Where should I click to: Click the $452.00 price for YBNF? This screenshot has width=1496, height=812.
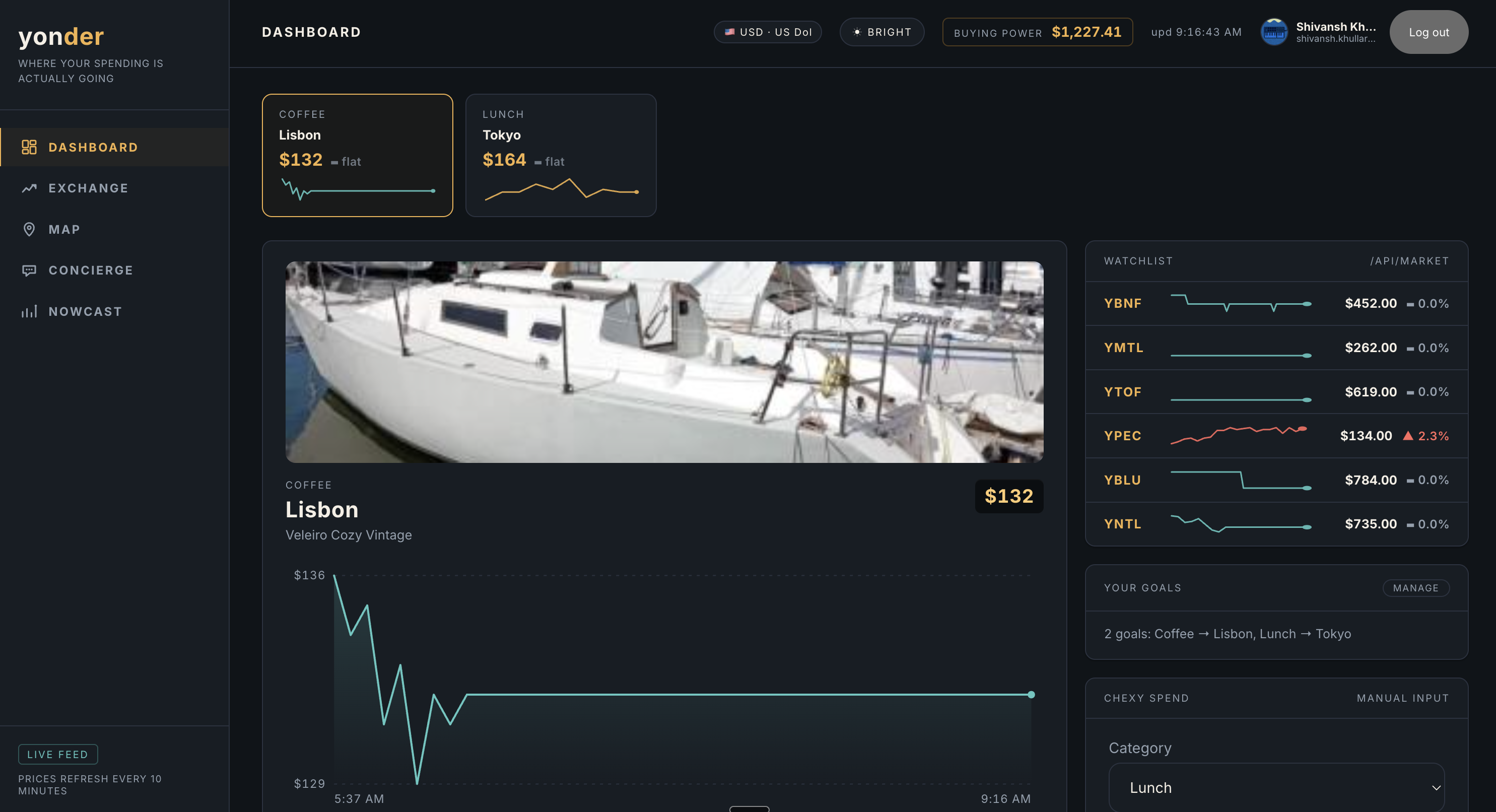[x=1371, y=303]
